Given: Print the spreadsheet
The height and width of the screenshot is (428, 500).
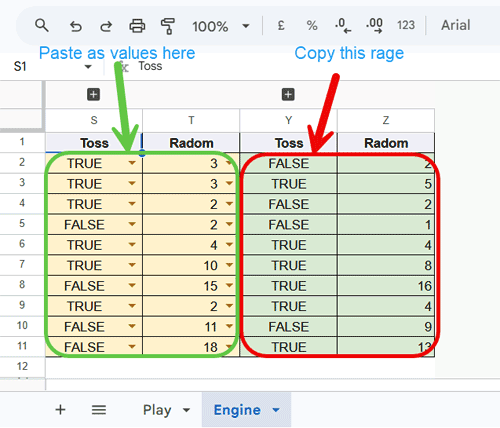Looking at the screenshot, I should point(137,26).
